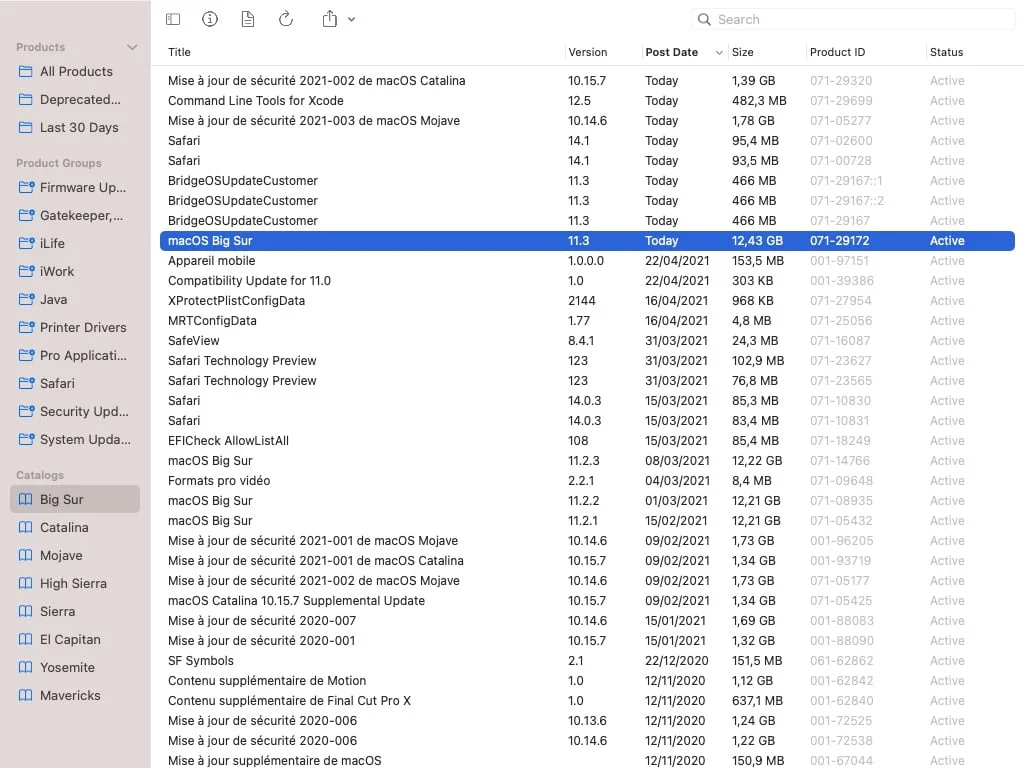Click the Mavericks catalog book icon
This screenshot has height=768, width=1024.
pyautogui.click(x=26, y=695)
